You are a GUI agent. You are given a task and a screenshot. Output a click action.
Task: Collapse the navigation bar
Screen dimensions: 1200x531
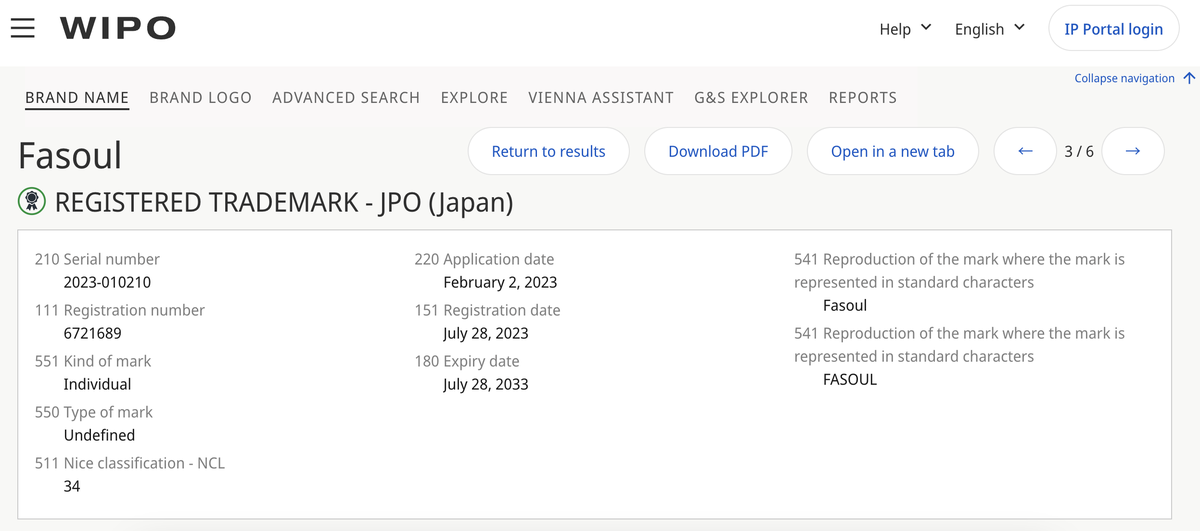pos(1135,78)
